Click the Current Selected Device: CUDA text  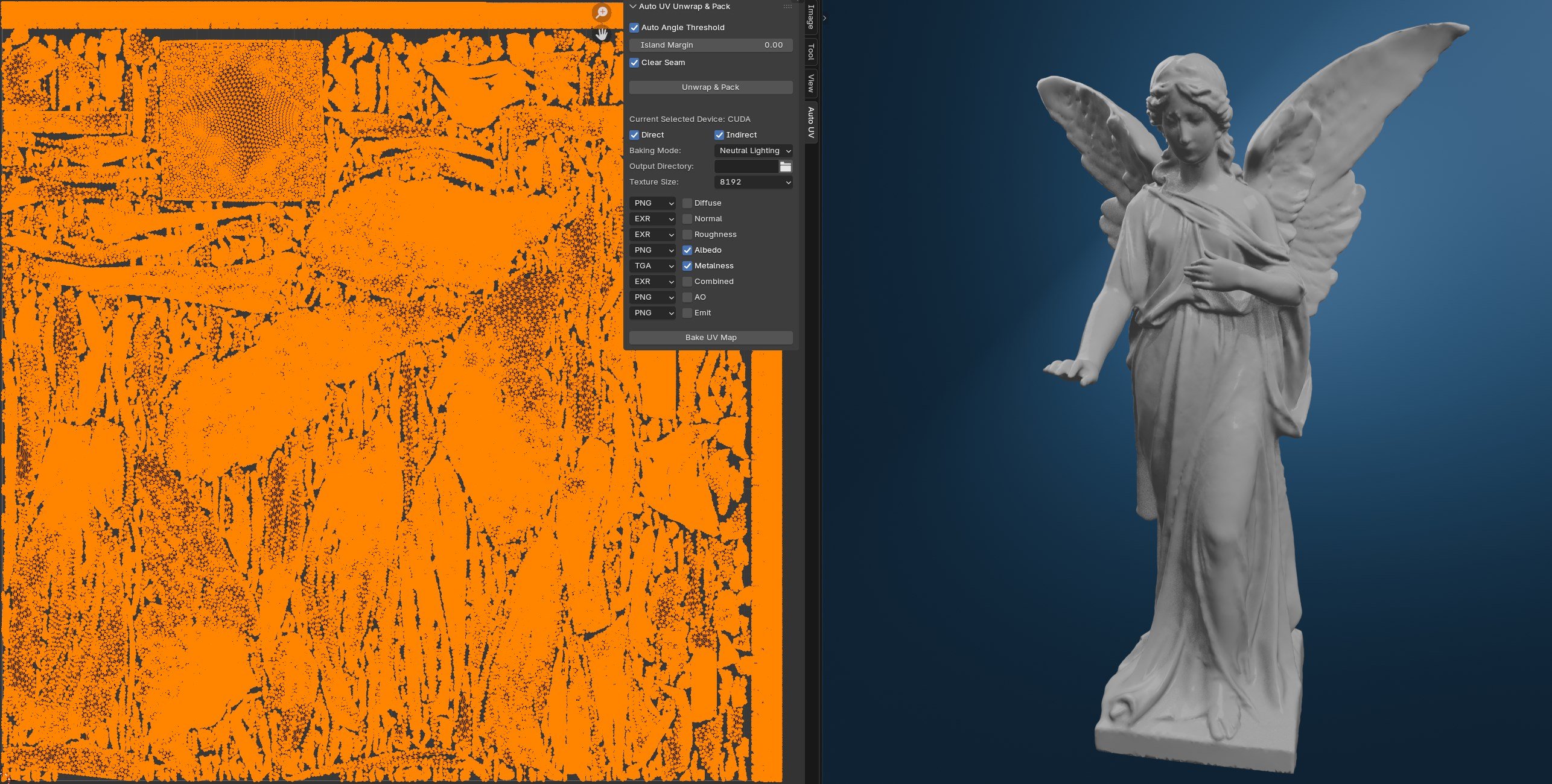(x=690, y=119)
